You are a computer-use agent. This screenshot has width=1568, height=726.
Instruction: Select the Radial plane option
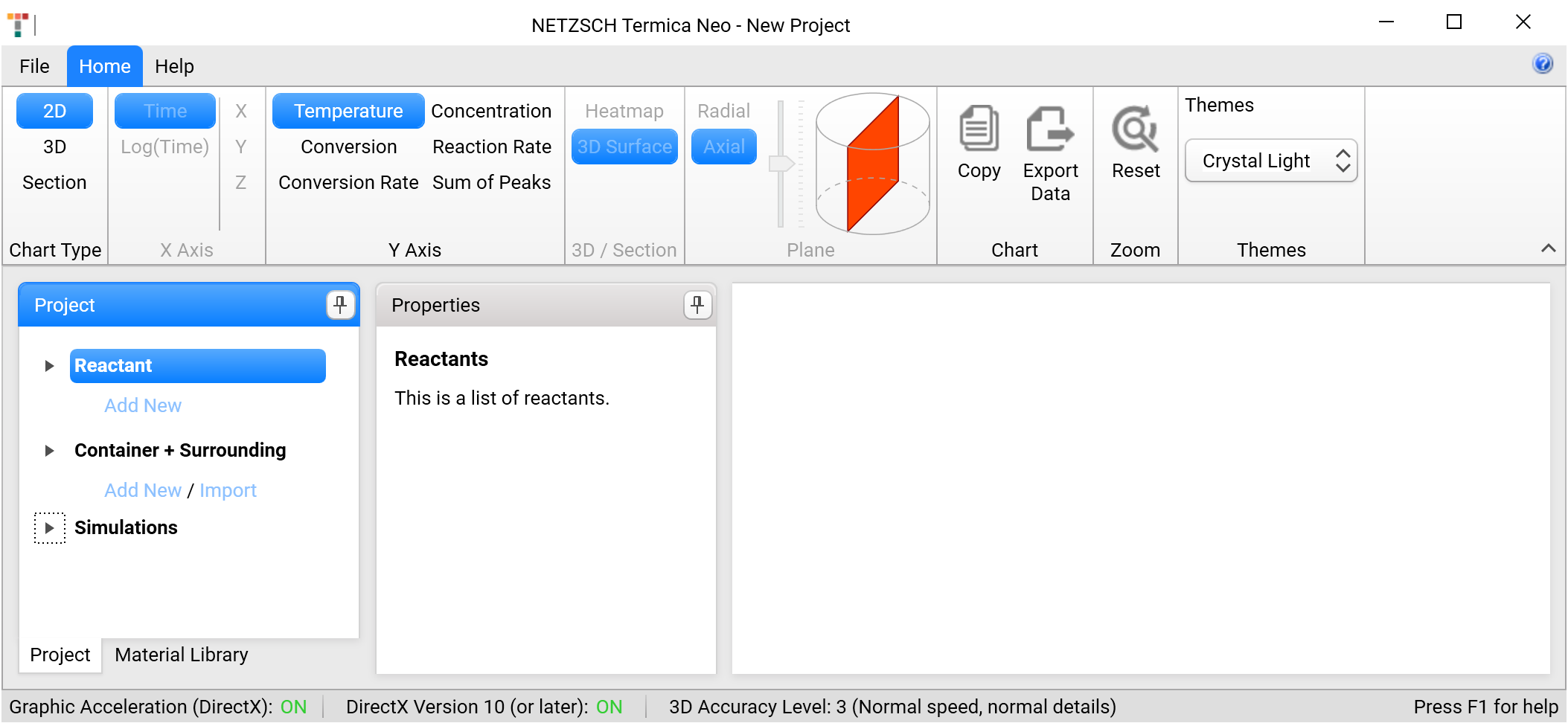click(x=723, y=111)
